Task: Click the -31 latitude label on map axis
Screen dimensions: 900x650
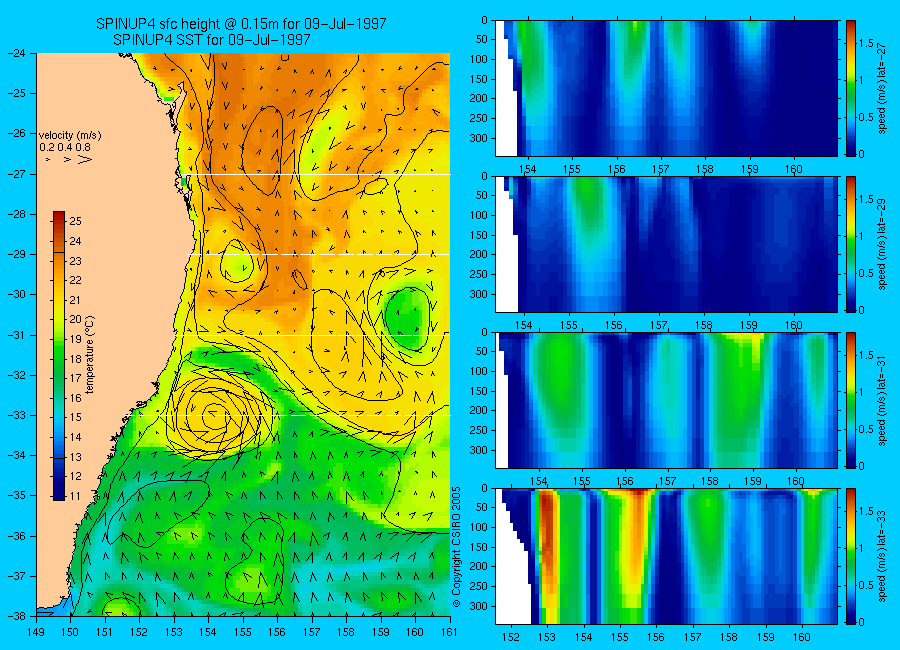Action: (16, 335)
